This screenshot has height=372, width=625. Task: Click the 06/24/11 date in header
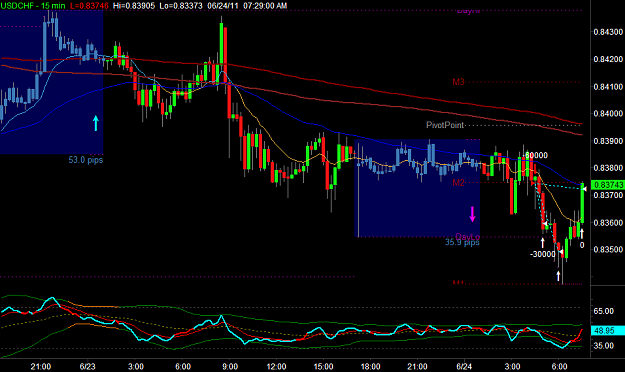point(223,6)
